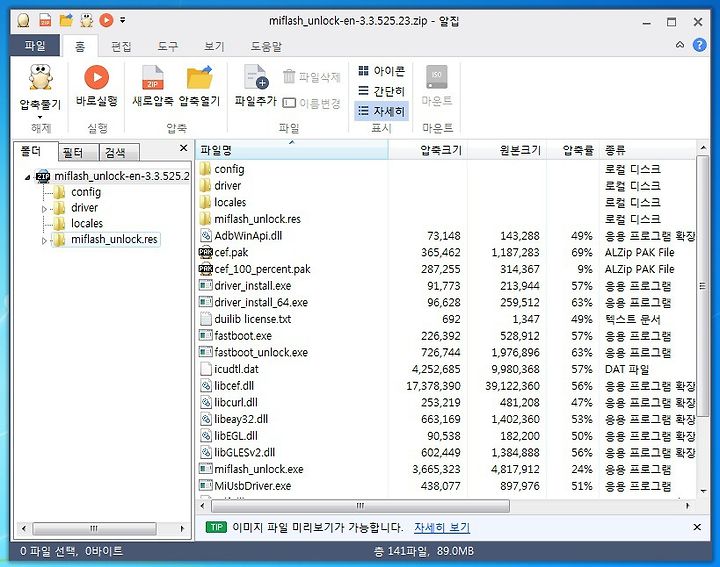The image size is (720, 567).
Task: Sort by 종류 column header
Action: pos(647,150)
